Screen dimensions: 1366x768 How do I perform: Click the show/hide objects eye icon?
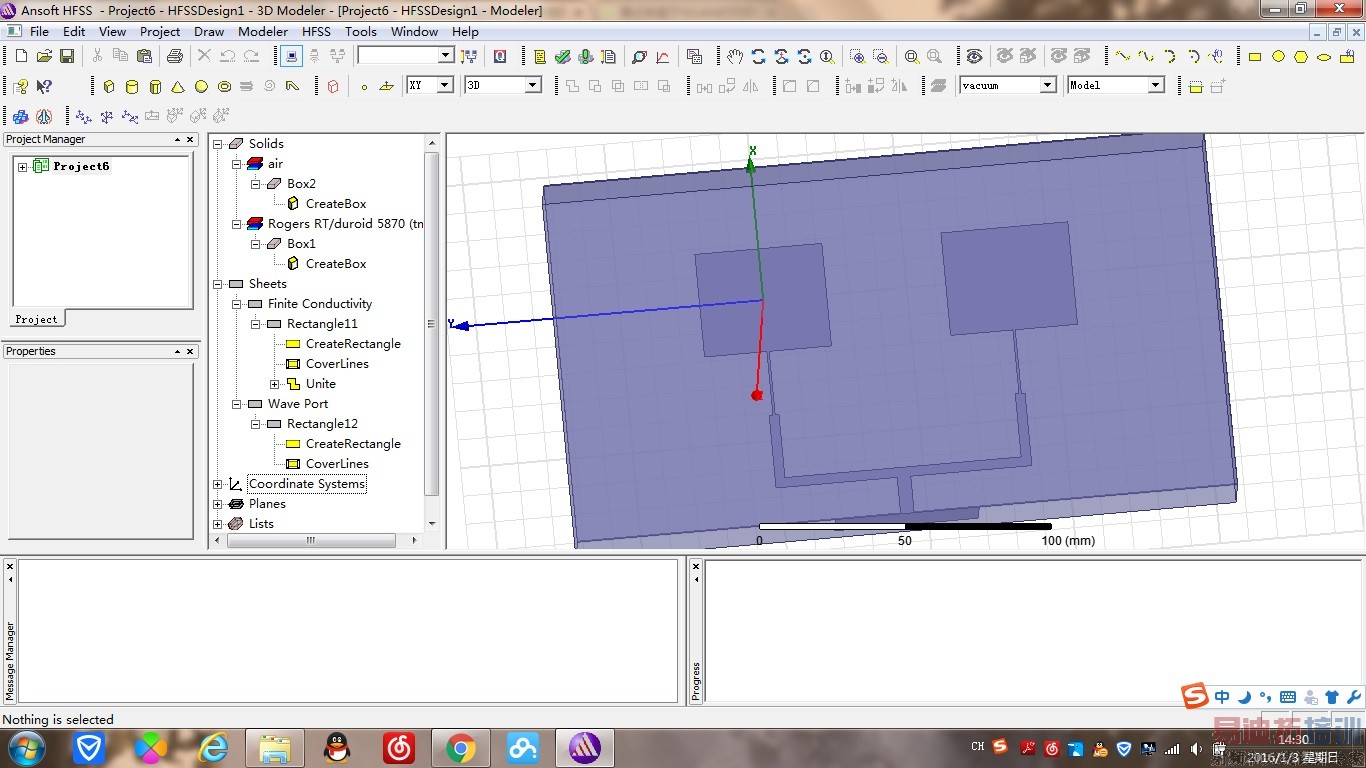[x=974, y=57]
